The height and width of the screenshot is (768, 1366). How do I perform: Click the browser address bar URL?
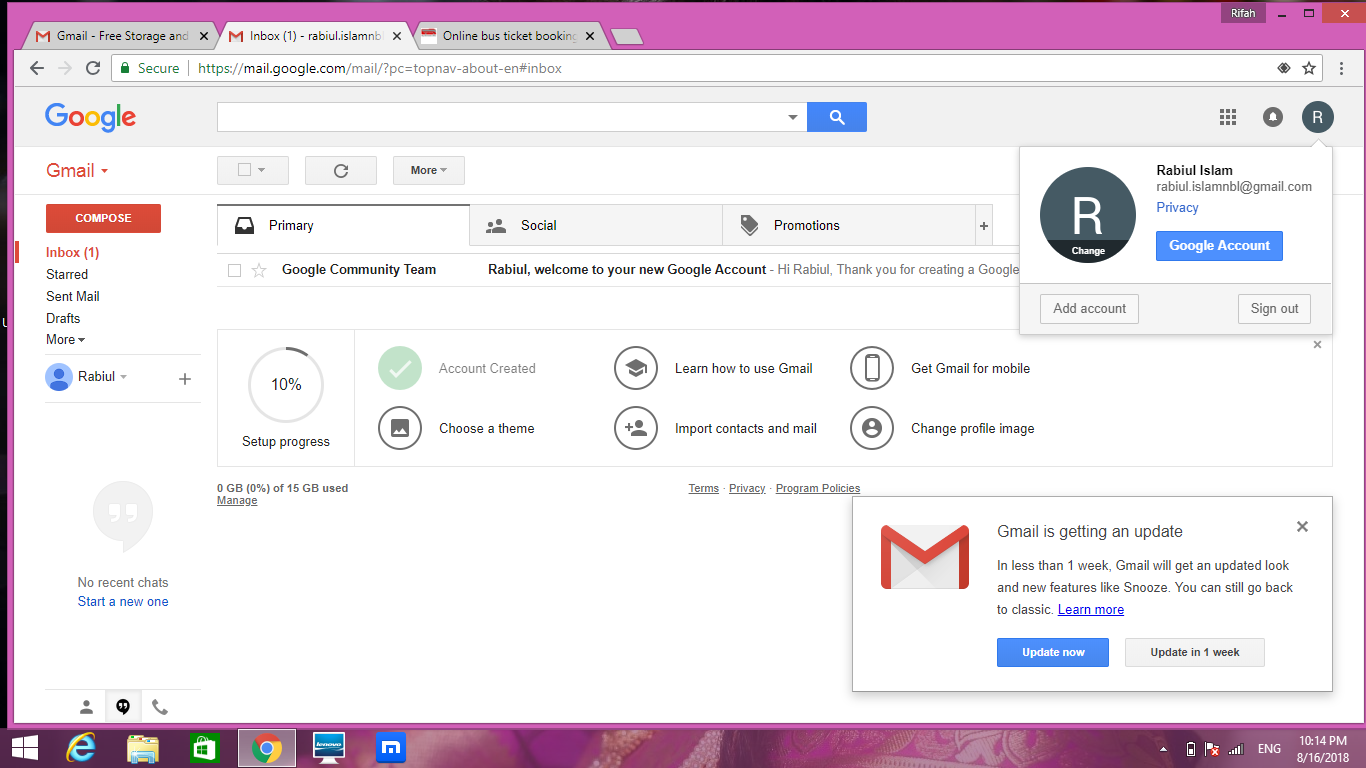380,68
